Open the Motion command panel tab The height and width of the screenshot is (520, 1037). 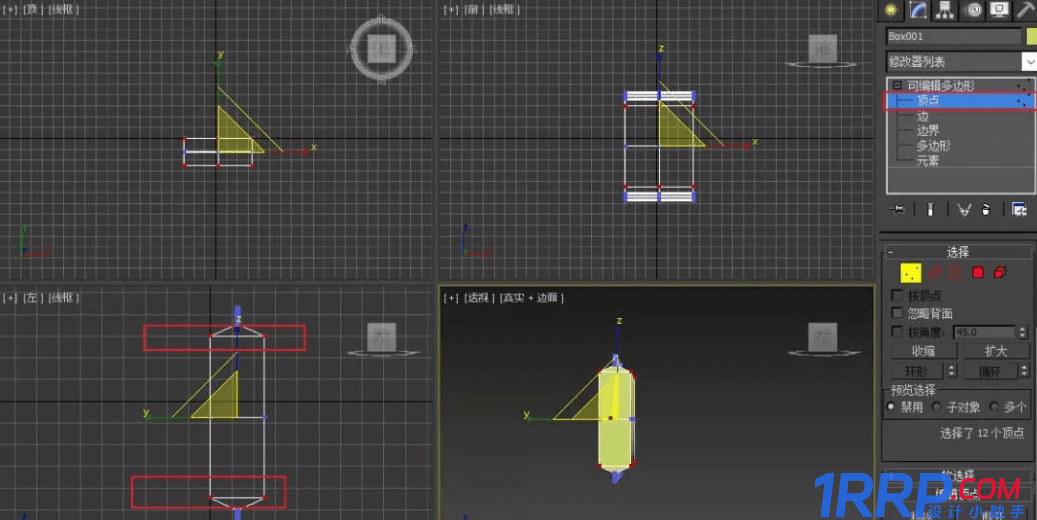coord(972,10)
